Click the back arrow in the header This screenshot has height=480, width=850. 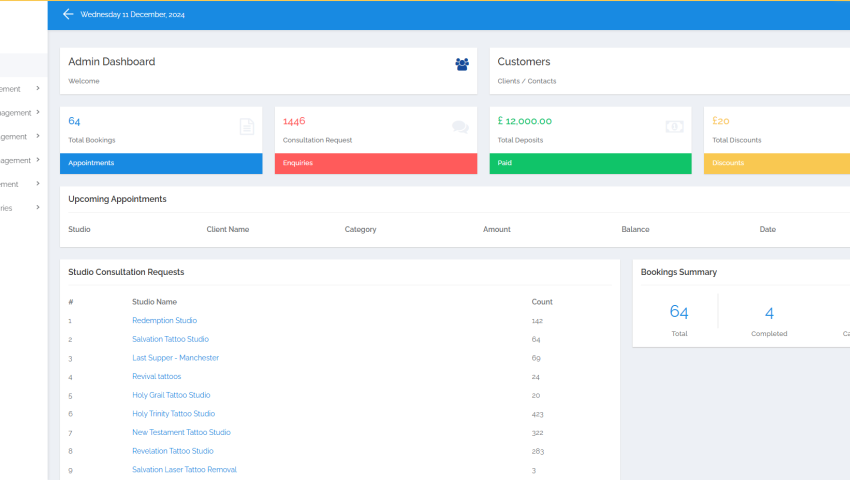[x=68, y=14]
